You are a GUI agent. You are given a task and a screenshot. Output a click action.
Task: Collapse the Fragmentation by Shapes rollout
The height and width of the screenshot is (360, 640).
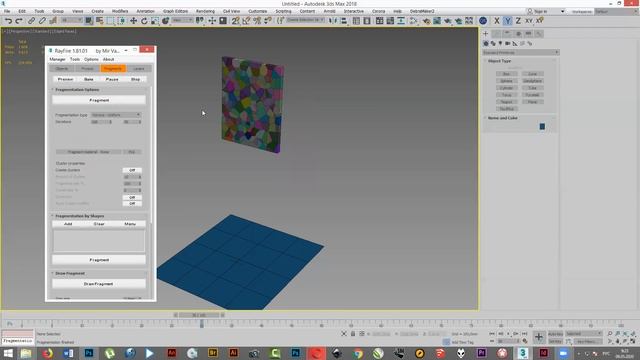(x=80, y=216)
